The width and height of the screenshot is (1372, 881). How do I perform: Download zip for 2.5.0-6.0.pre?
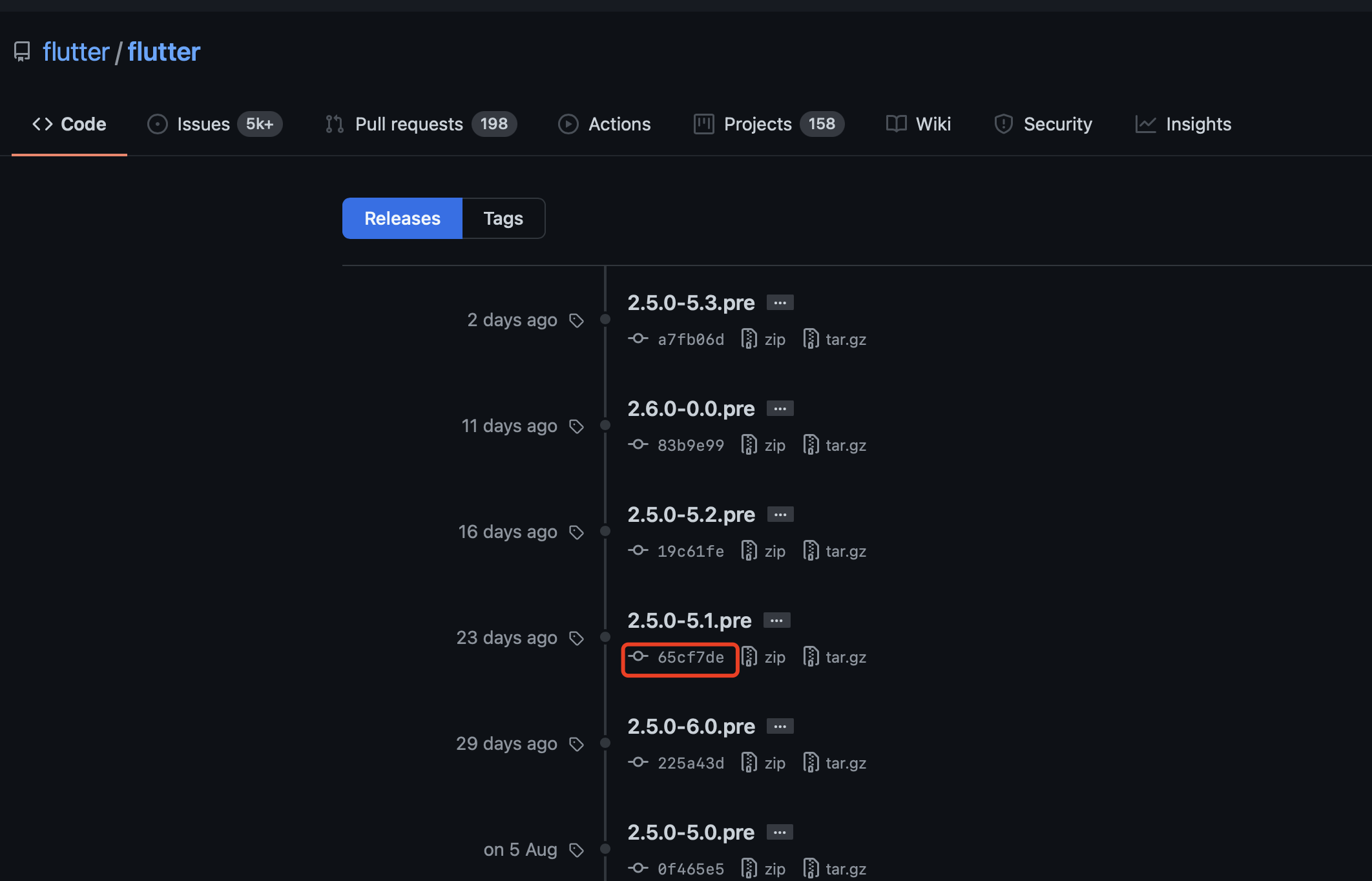(x=764, y=763)
